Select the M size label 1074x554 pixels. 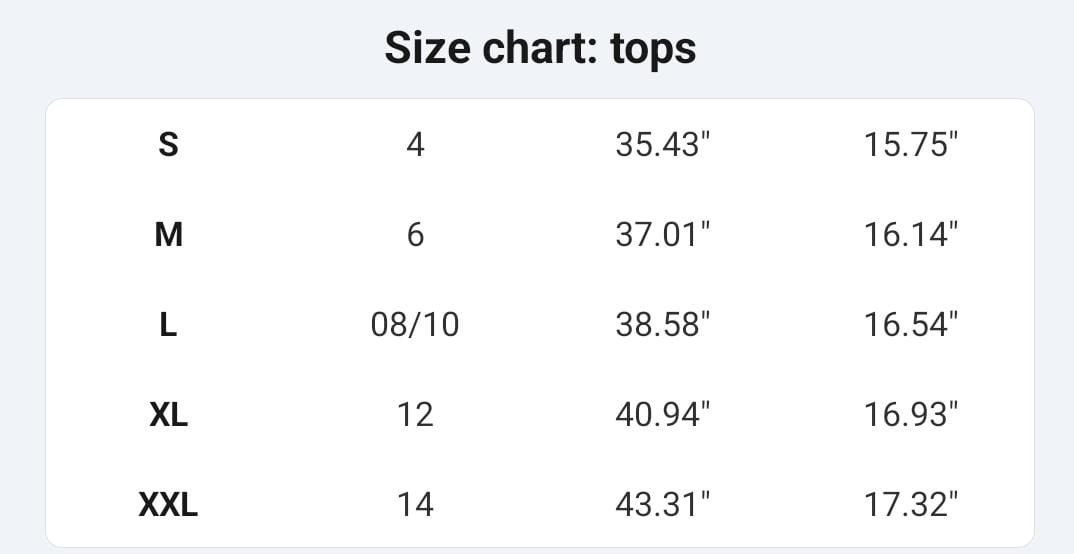(x=168, y=235)
